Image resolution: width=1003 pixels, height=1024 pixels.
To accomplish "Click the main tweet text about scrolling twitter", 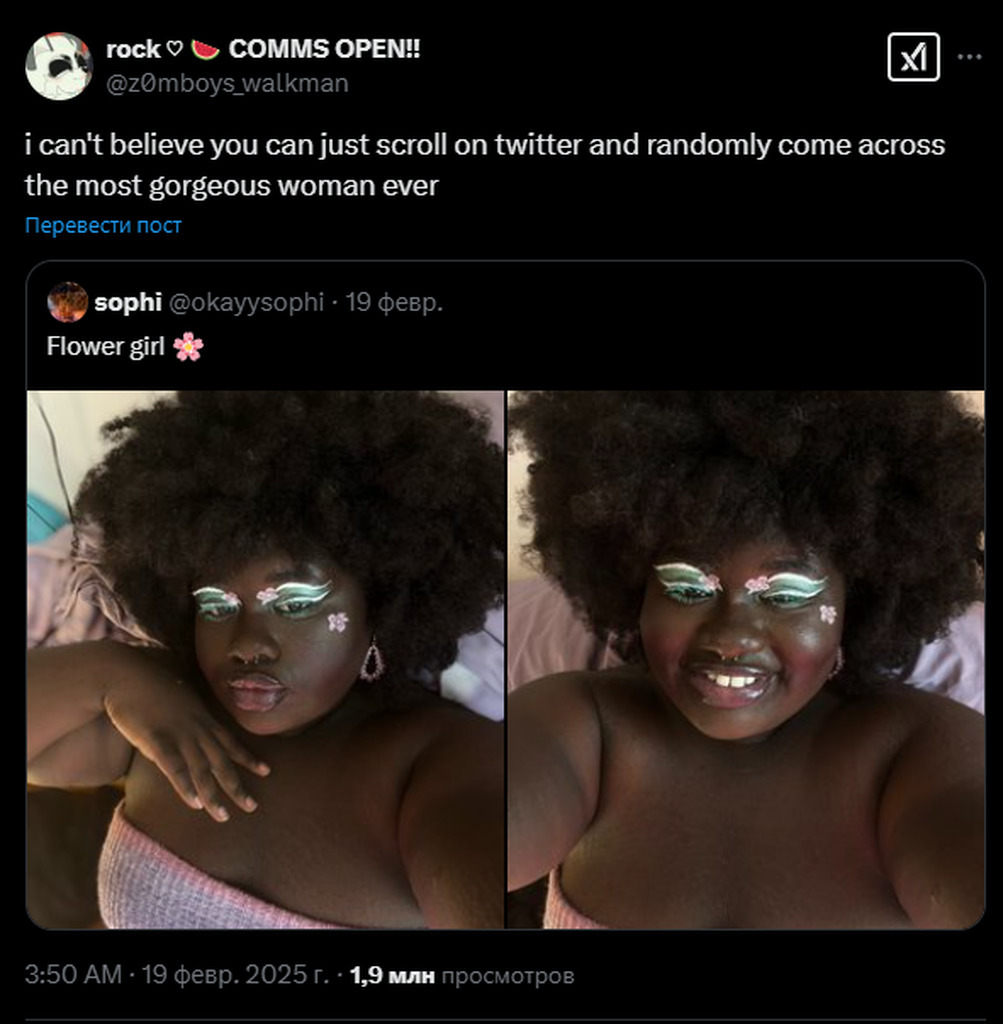I will (x=484, y=165).
